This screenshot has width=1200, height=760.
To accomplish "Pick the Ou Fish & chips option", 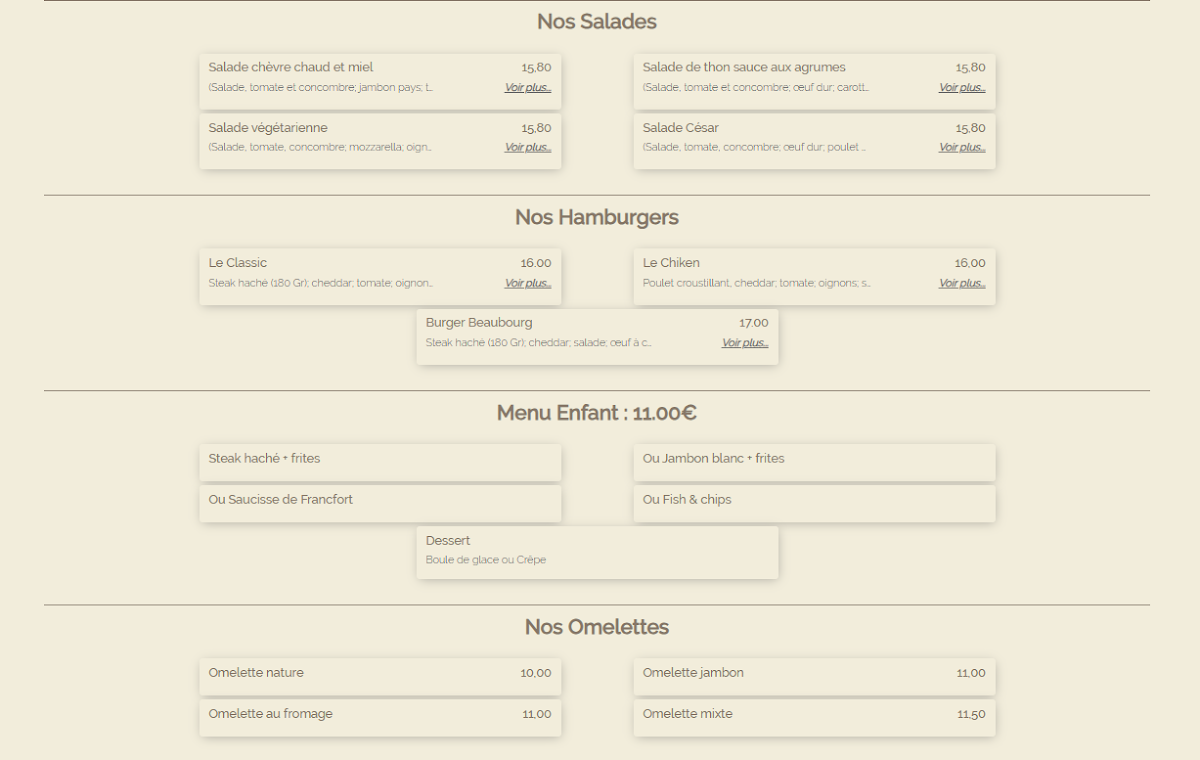I will [x=814, y=503].
